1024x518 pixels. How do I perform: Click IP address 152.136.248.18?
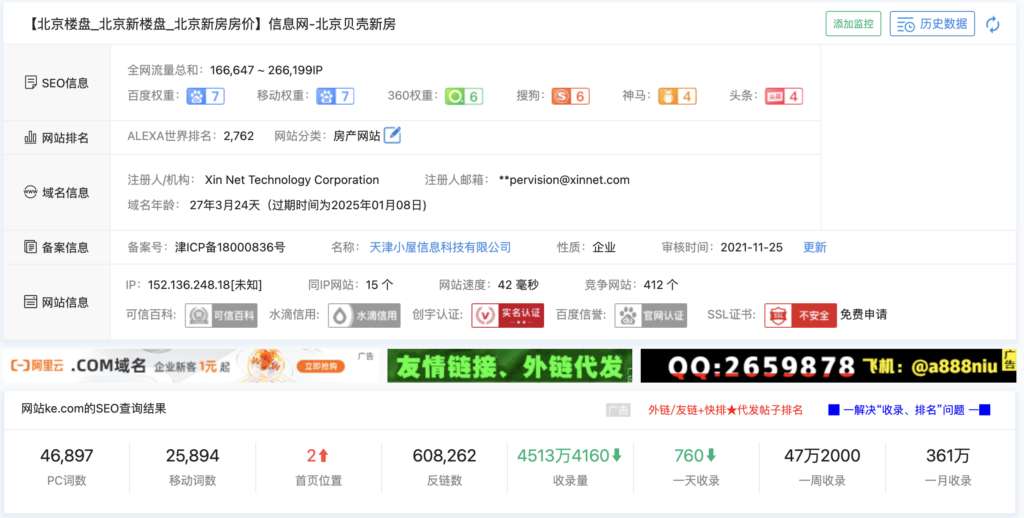205,285
